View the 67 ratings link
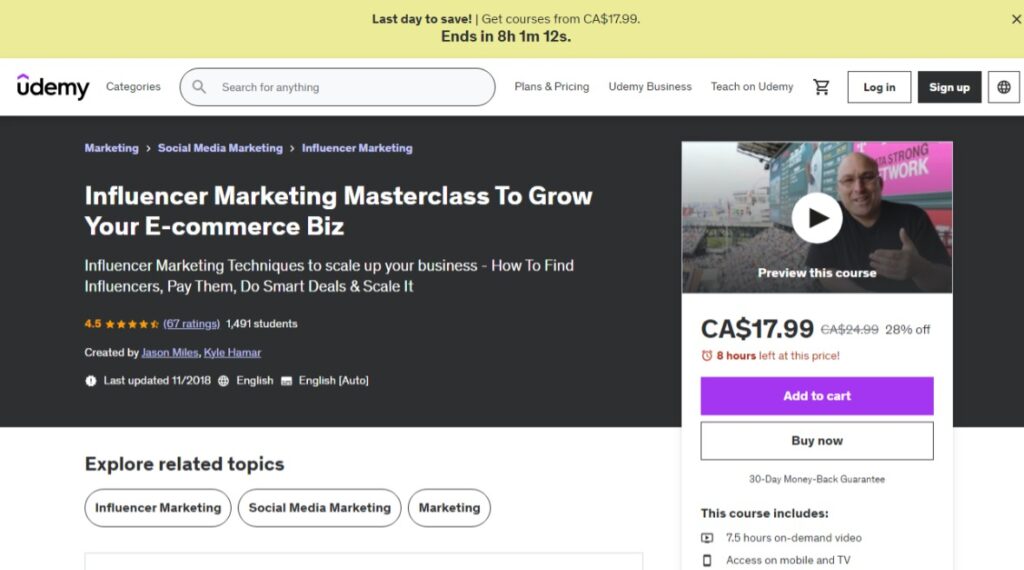 point(191,324)
